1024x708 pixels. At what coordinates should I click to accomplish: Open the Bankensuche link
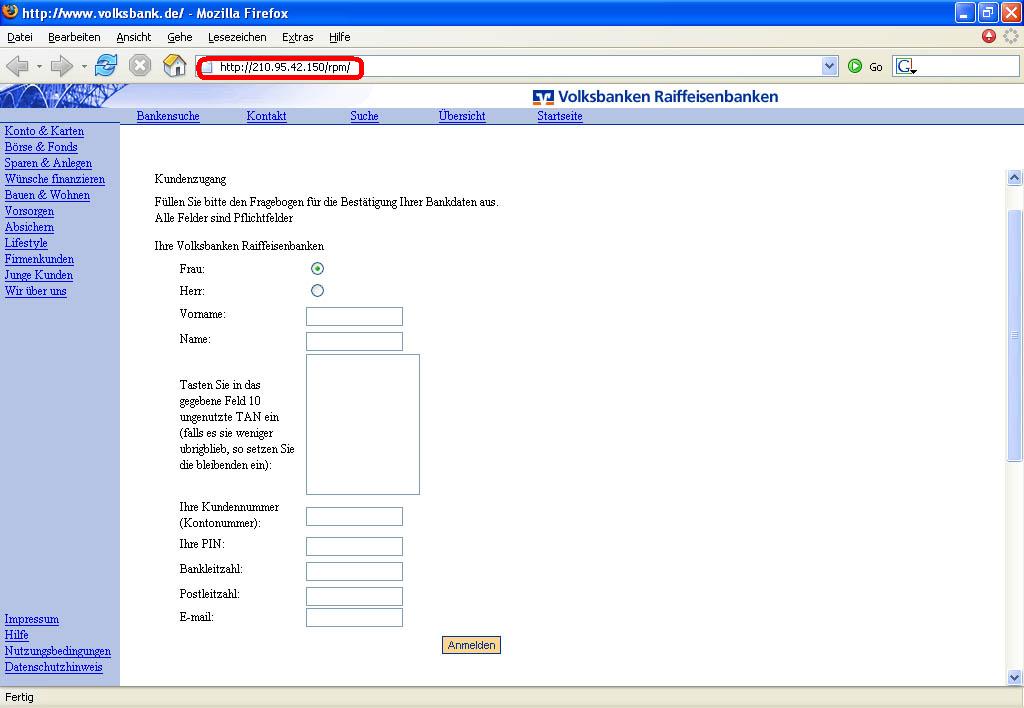tap(168, 116)
